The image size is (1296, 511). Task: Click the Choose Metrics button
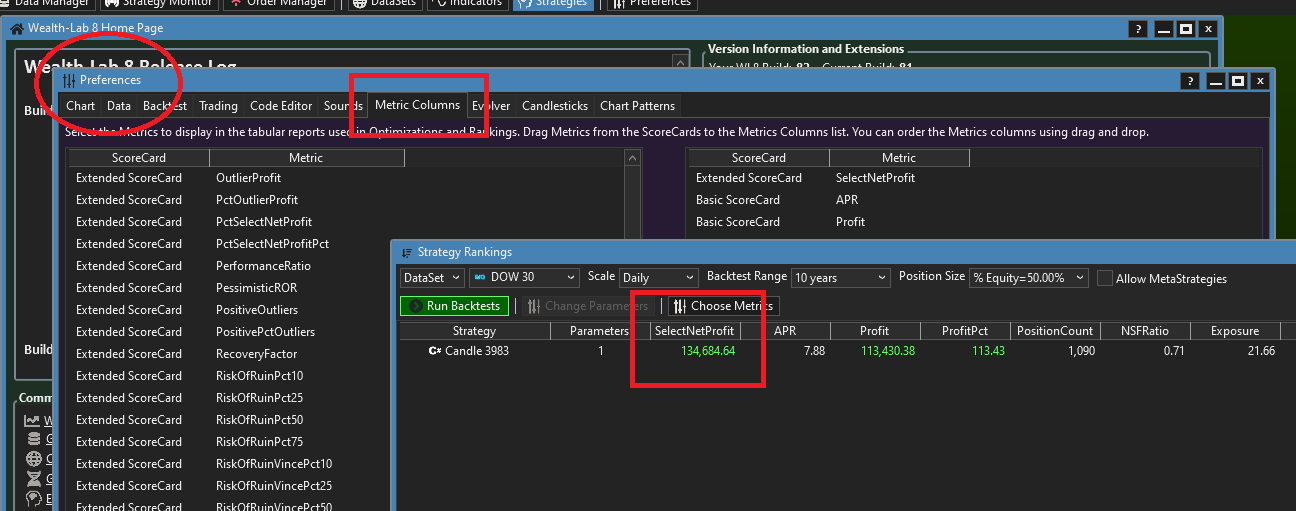pyautogui.click(x=723, y=306)
